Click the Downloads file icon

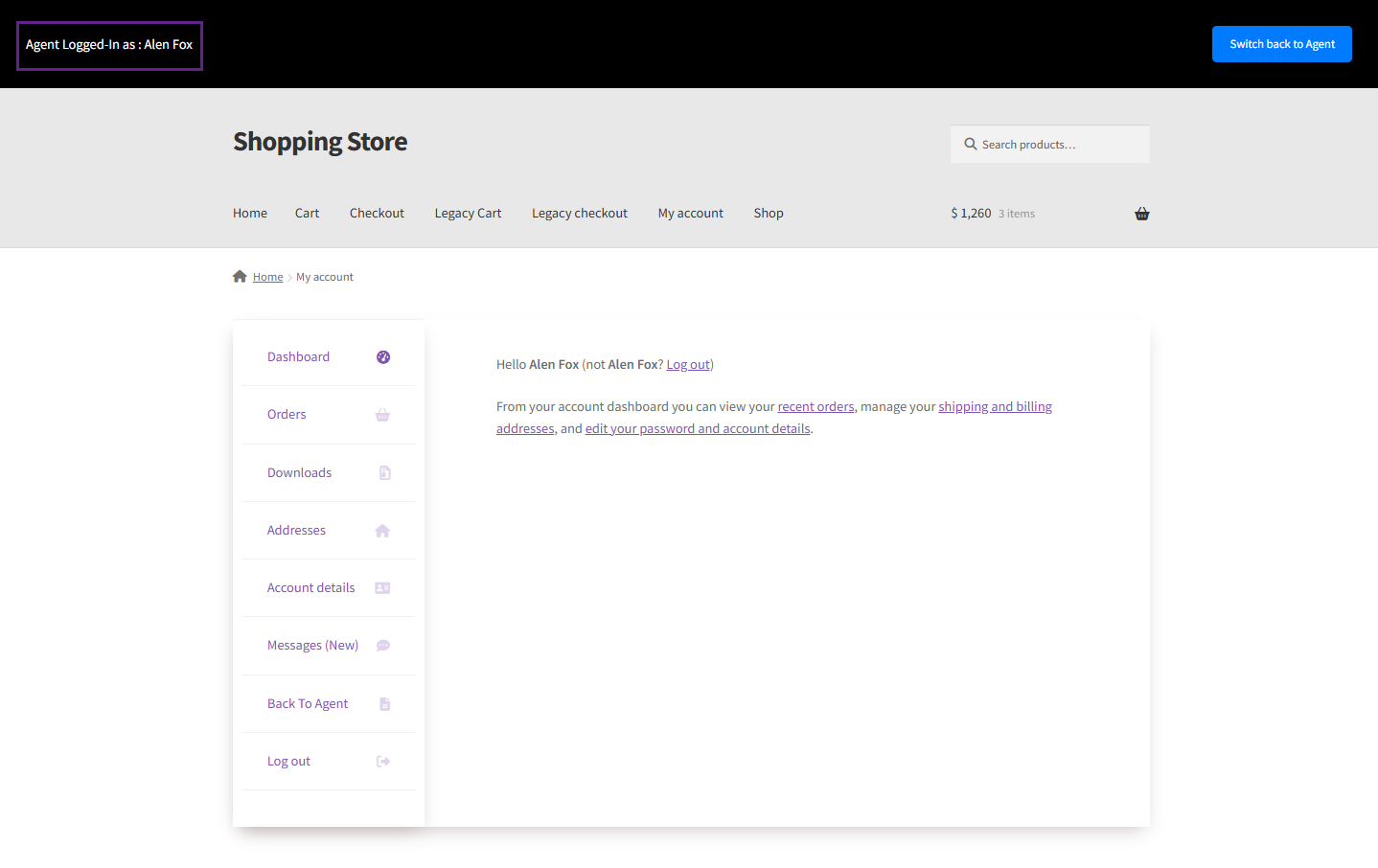[385, 472]
